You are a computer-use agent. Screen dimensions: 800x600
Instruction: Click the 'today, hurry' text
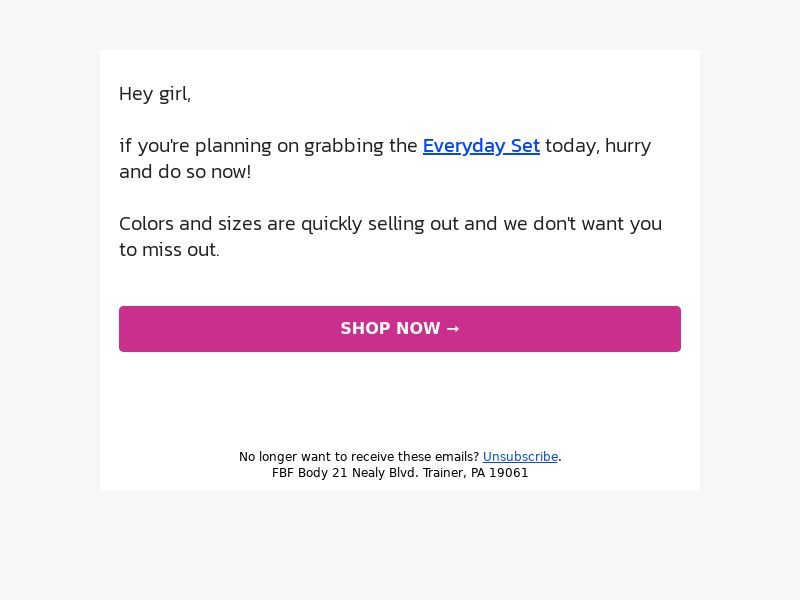pos(598,146)
